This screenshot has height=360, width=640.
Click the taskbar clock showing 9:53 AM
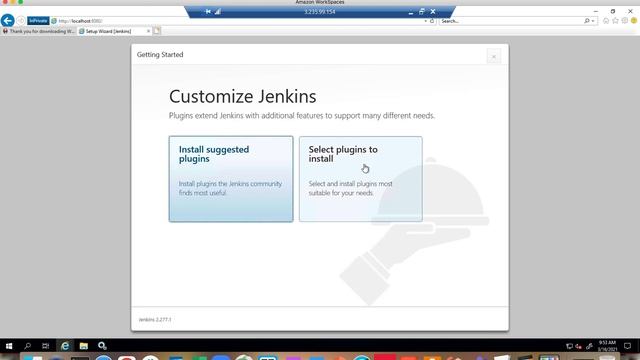607,346
